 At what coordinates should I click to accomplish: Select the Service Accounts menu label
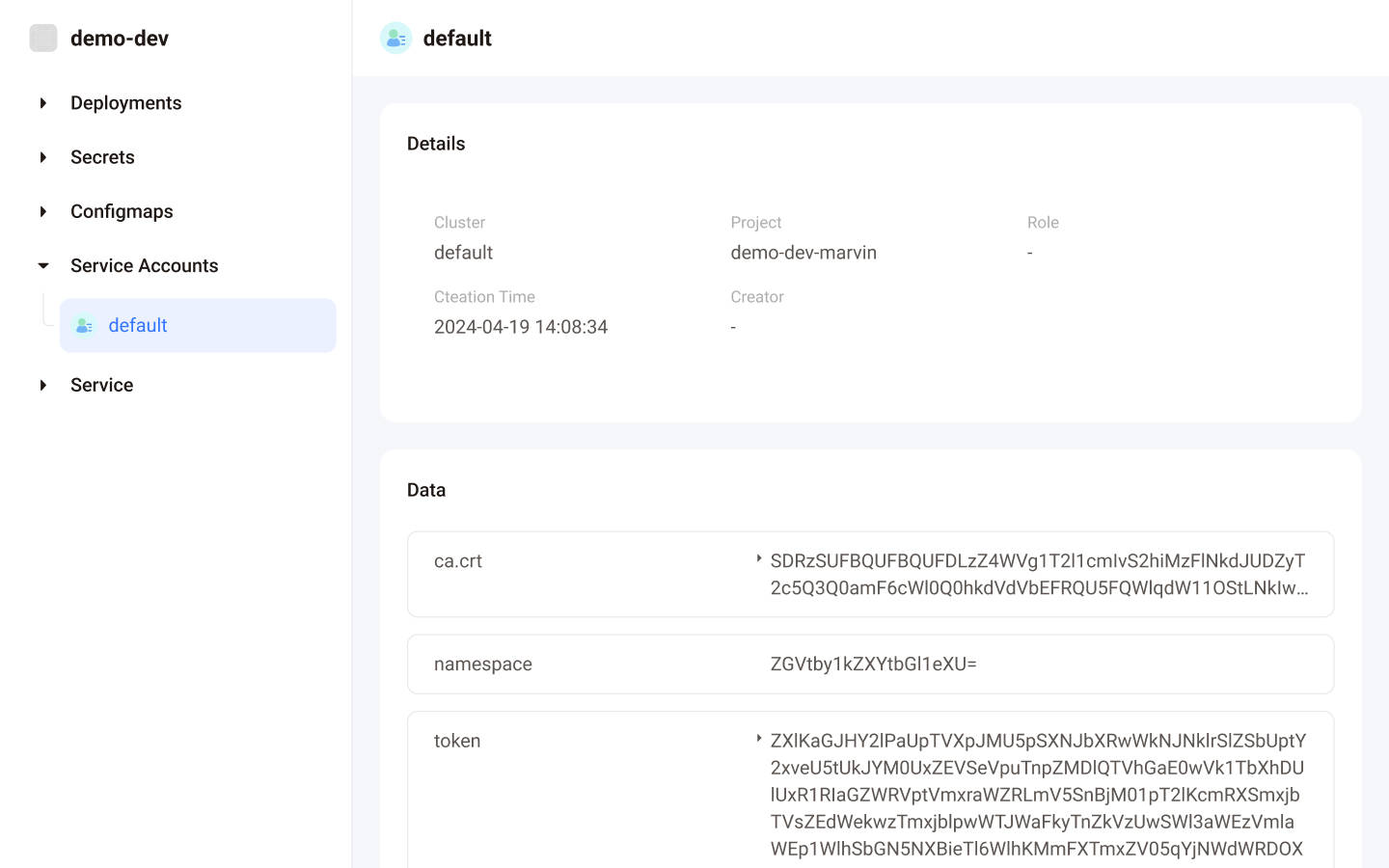(144, 266)
